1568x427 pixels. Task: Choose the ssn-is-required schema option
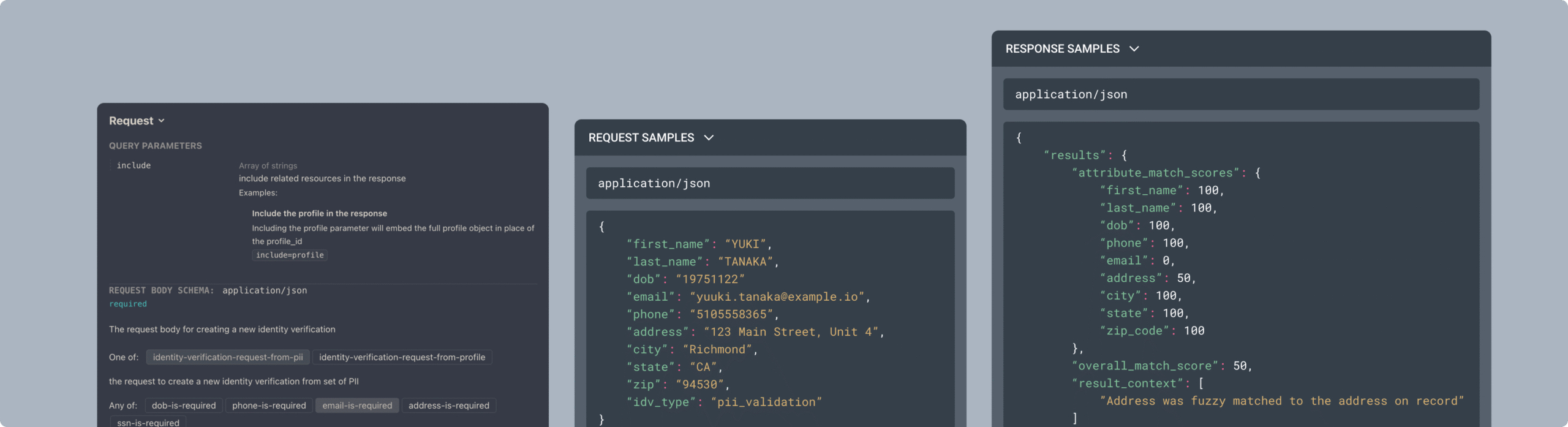[x=148, y=422]
